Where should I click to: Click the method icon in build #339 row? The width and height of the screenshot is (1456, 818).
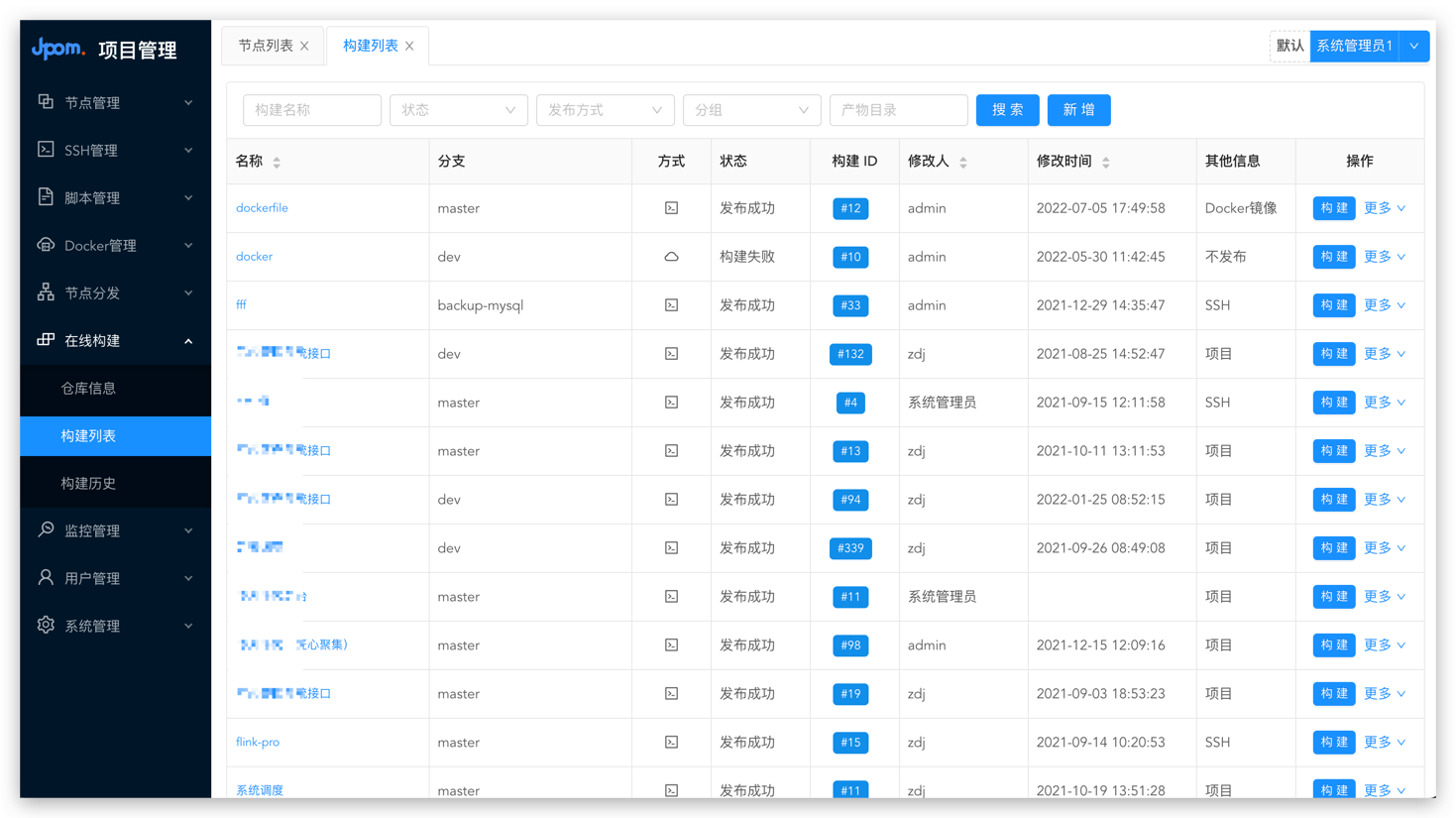671,548
